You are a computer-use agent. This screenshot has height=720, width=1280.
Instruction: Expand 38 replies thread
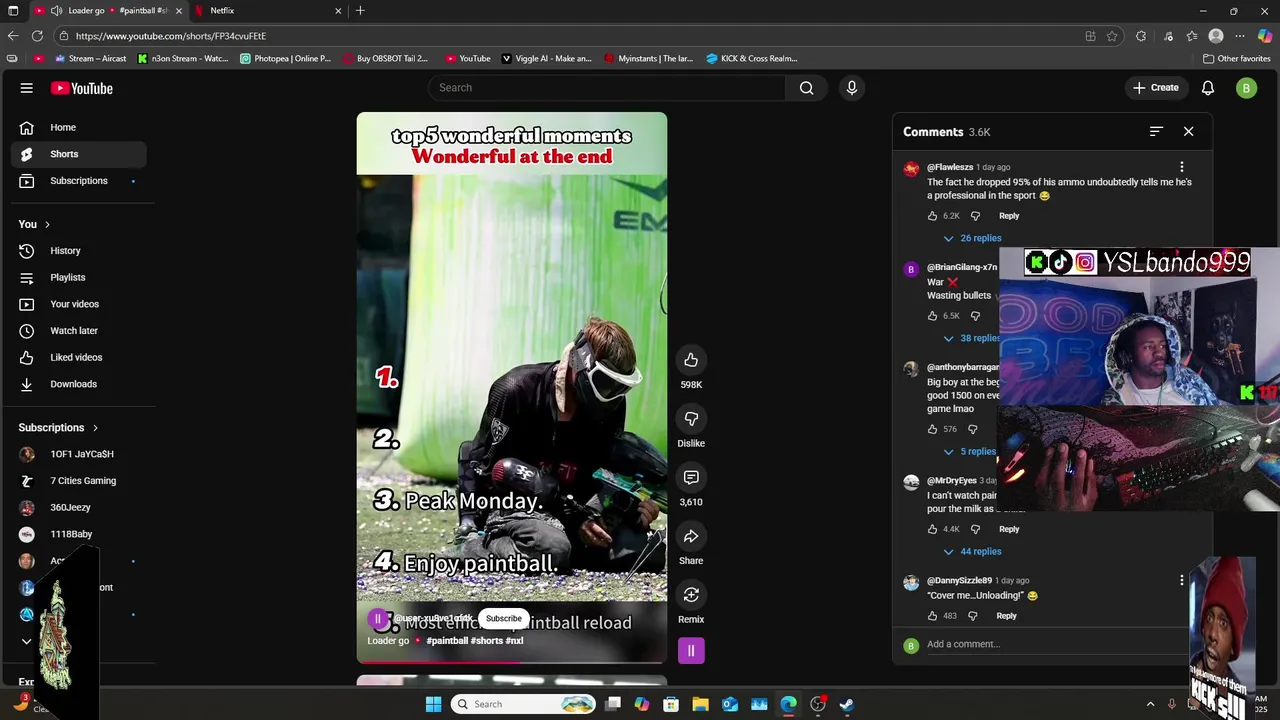pos(970,338)
